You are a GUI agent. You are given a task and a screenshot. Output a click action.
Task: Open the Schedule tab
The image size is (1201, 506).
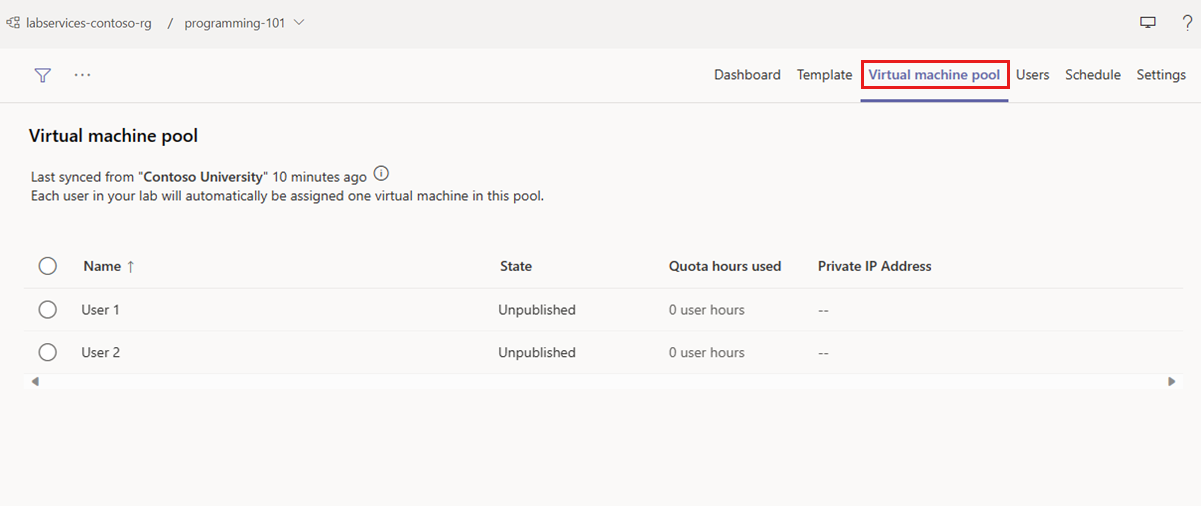(x=1092, y=75)
